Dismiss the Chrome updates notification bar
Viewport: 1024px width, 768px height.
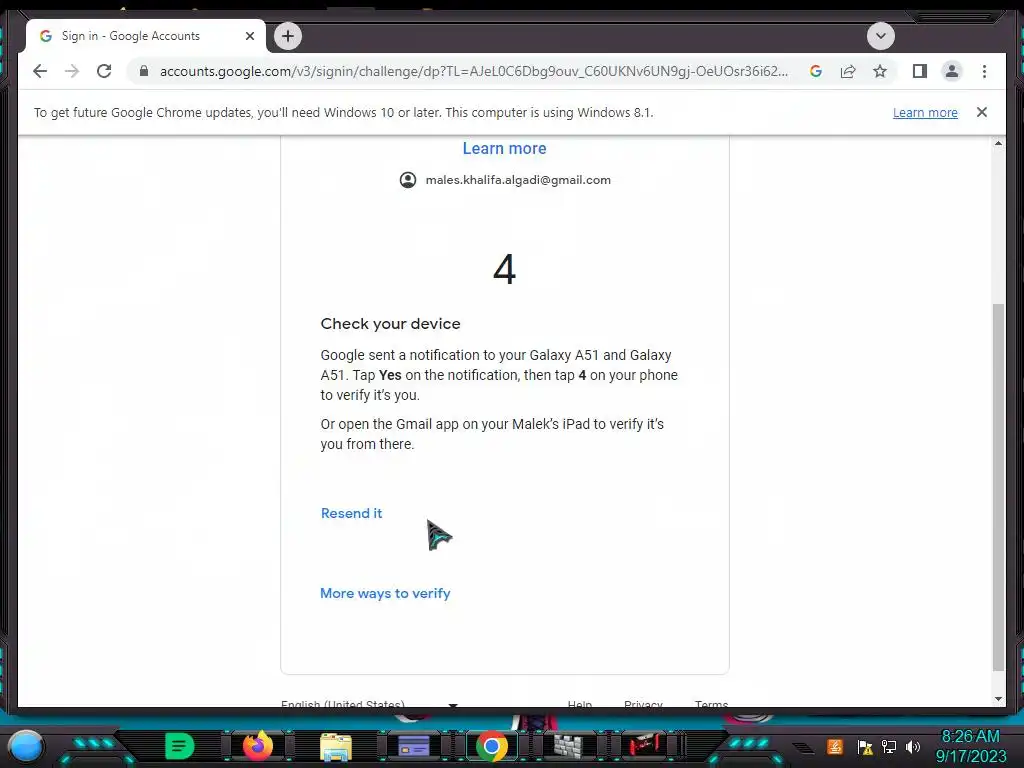pos(982,112)
